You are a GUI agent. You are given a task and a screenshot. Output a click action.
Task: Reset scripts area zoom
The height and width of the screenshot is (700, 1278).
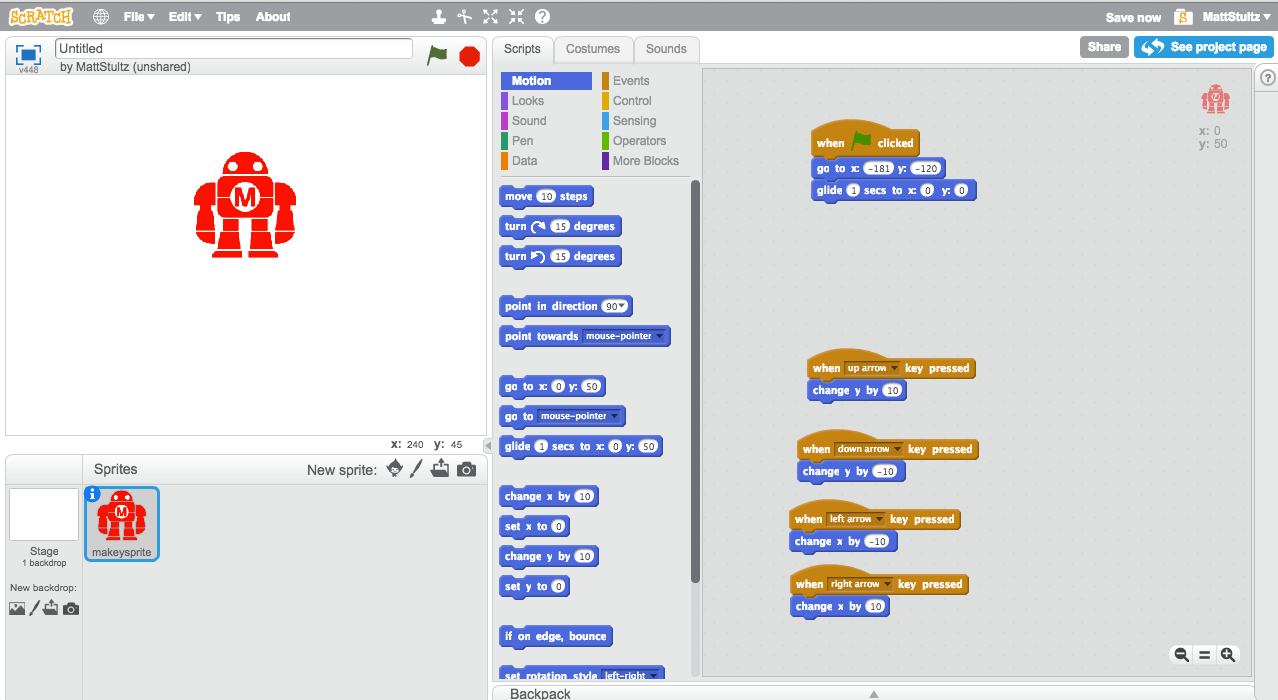click(1205, 655)
